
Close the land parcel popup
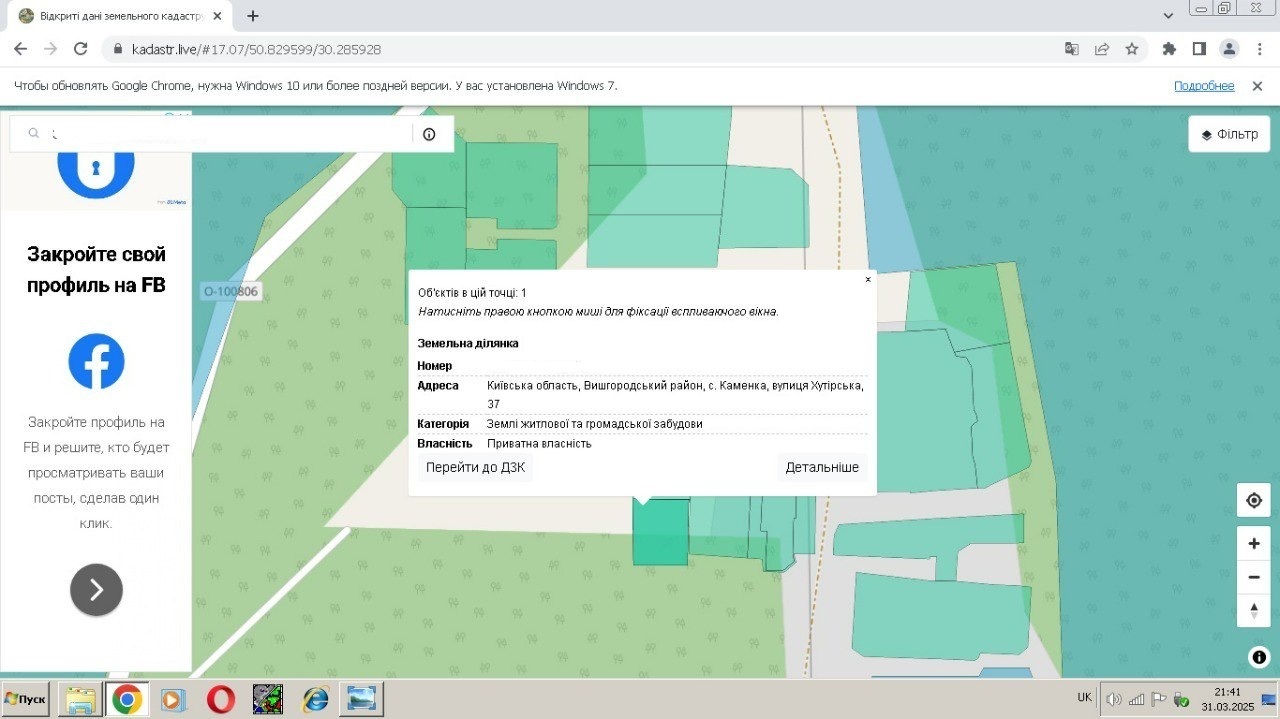pyautogui.click(x=867, y=280)
